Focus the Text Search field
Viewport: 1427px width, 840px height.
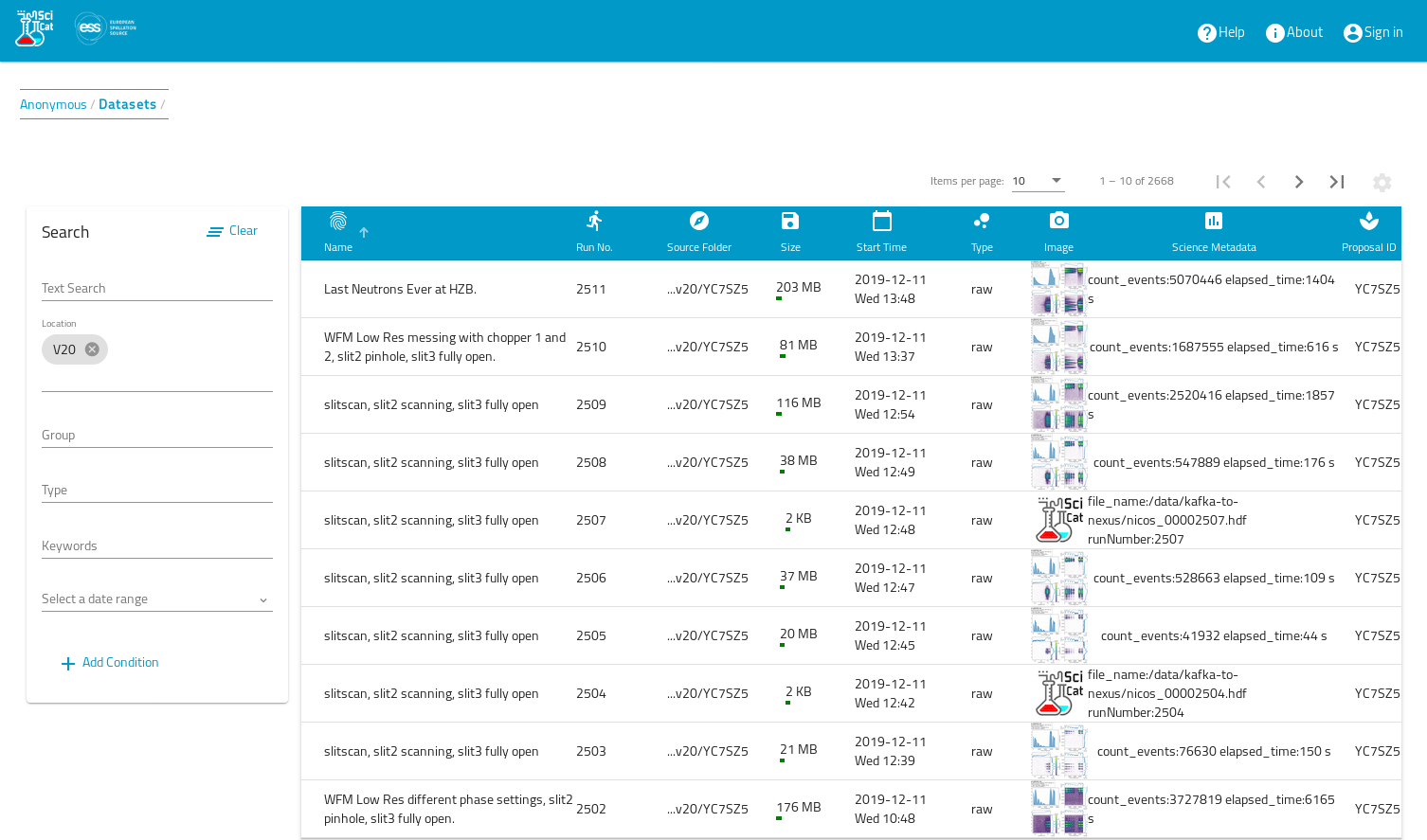point(156,289)
